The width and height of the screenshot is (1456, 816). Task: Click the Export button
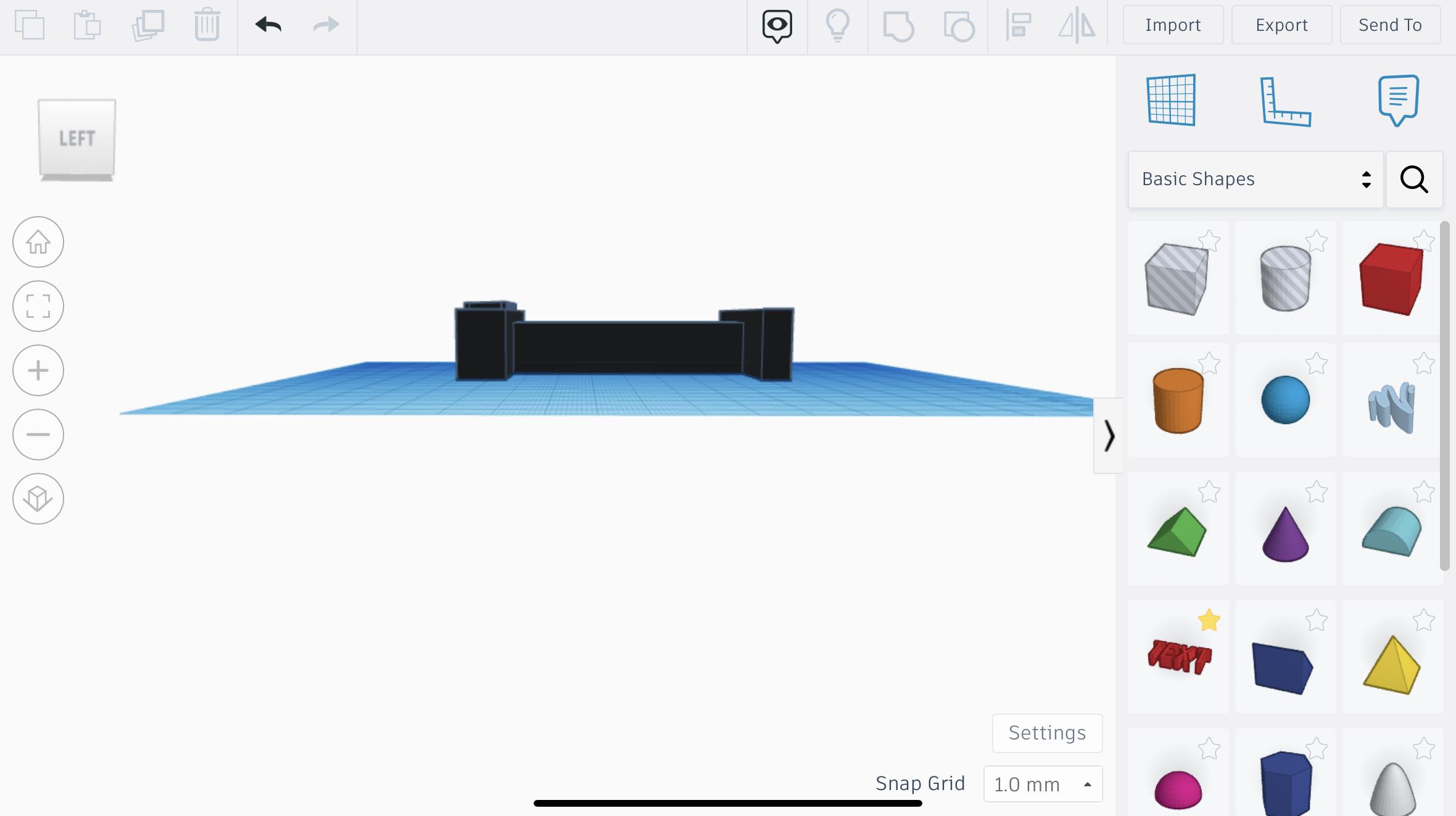coord(1281,25)
